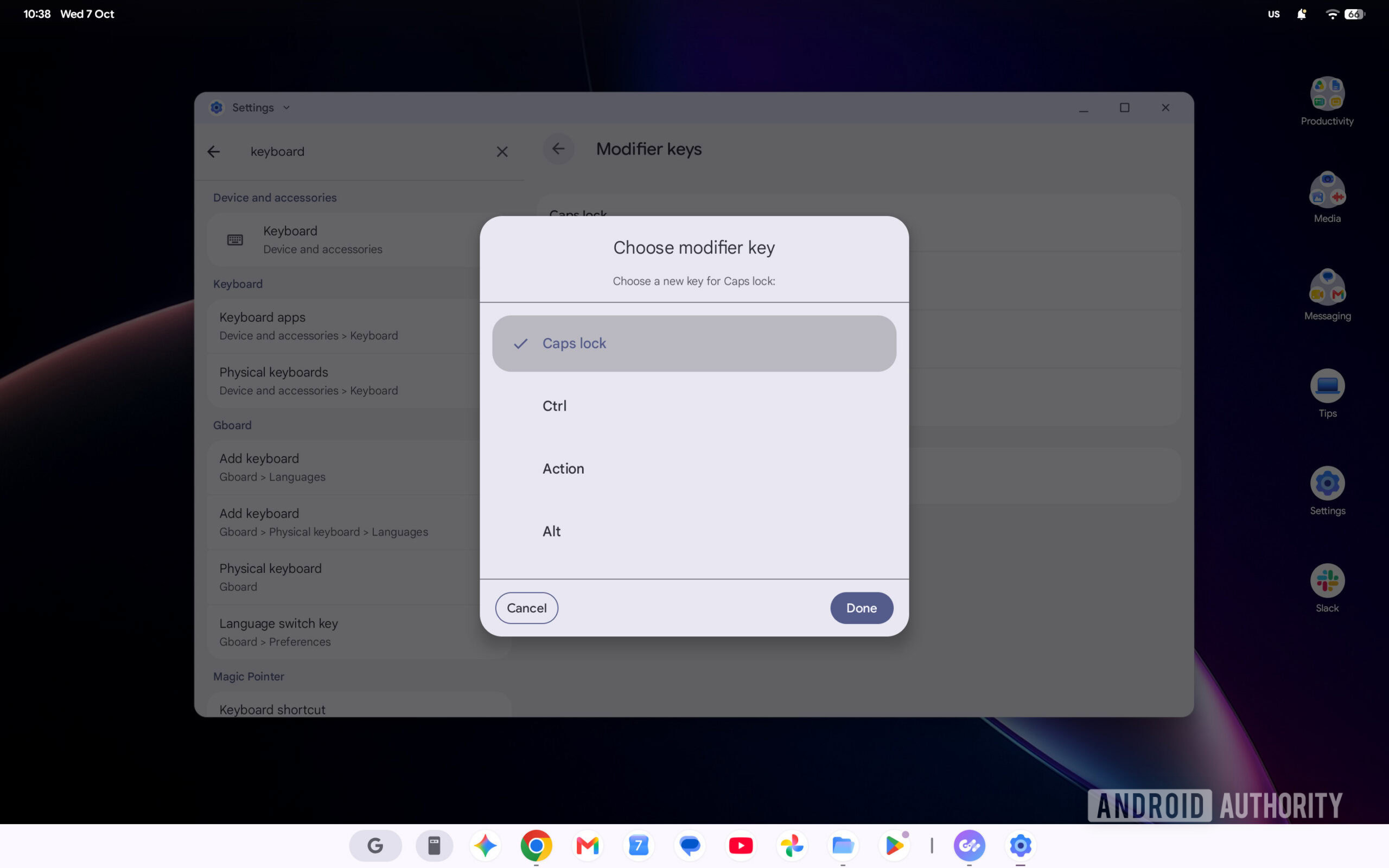Viewport: 1389px width, 868px height.
Task: Select the Caps lock option
Action: (694, 343)
